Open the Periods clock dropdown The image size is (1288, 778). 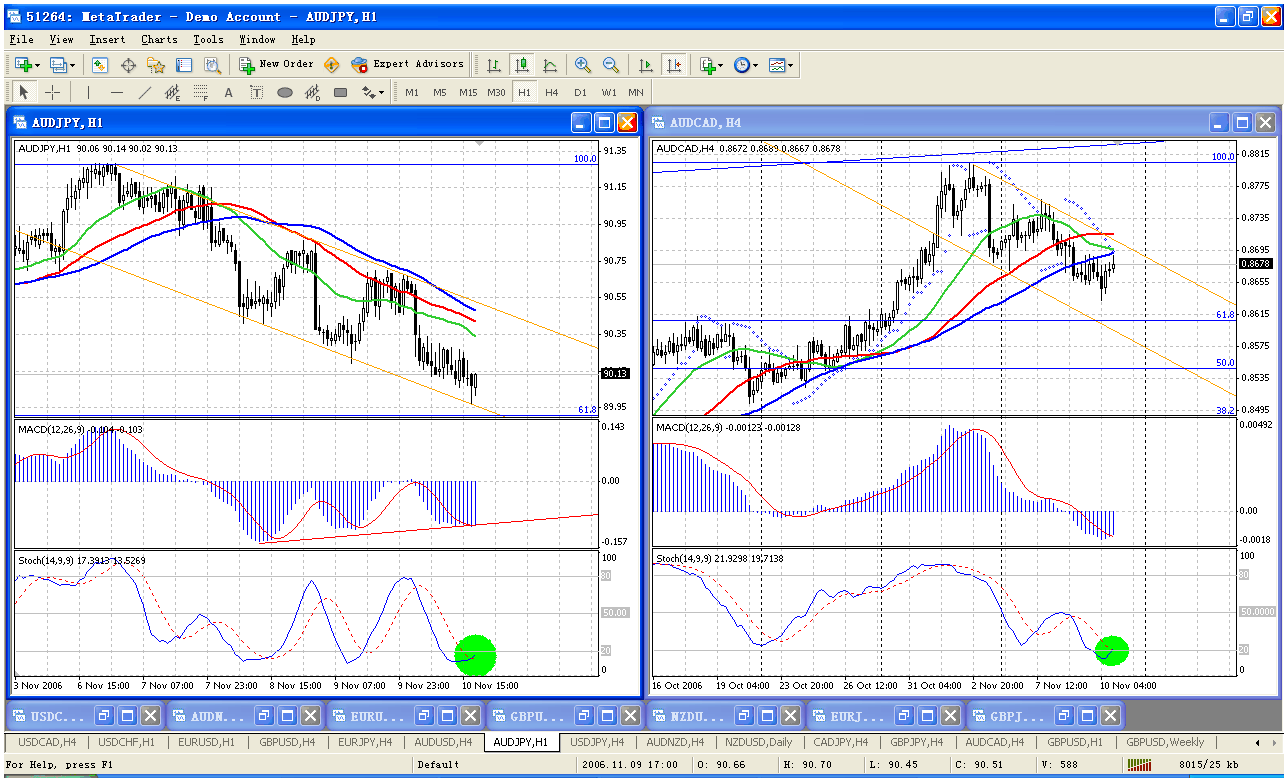(x=745, y=65)
